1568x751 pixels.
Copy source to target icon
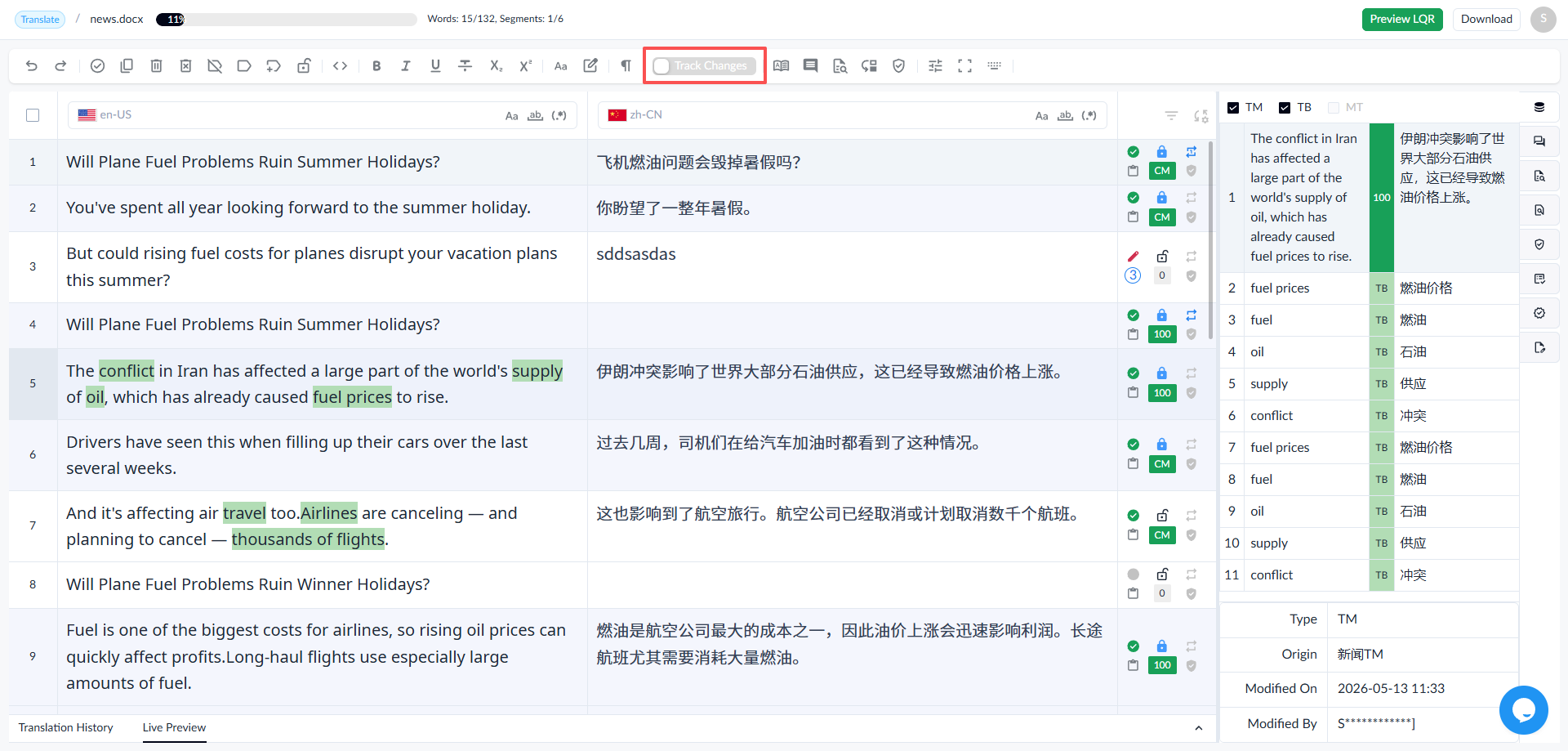(x=127, y=65)
